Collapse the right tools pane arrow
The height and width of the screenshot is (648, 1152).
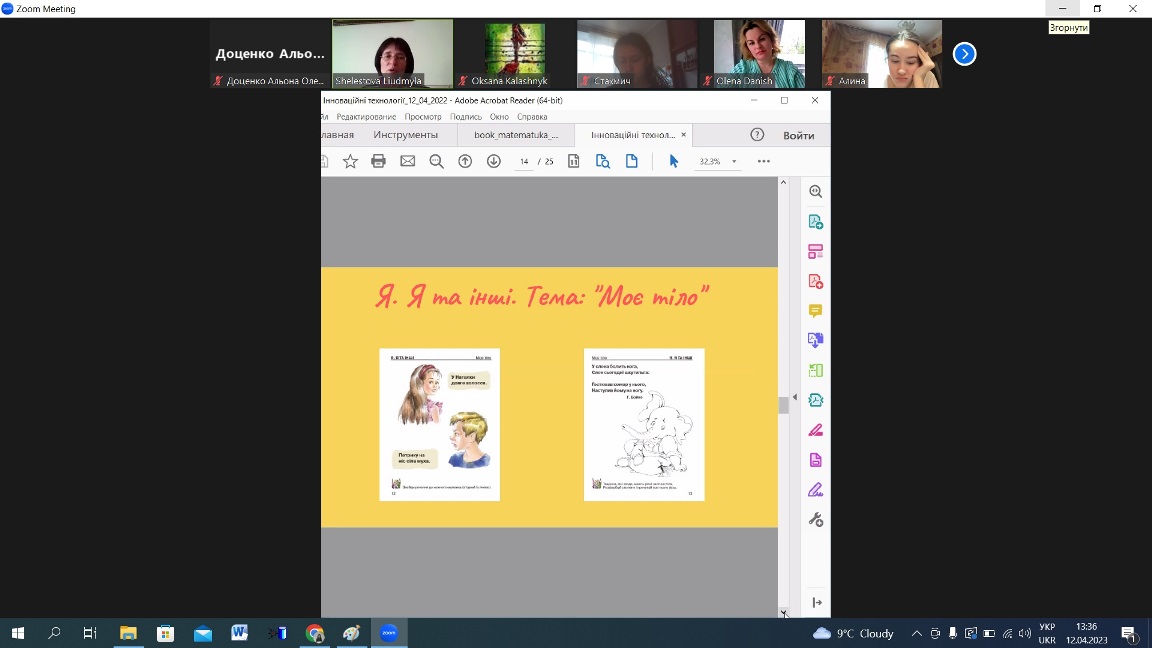point(795,397)
